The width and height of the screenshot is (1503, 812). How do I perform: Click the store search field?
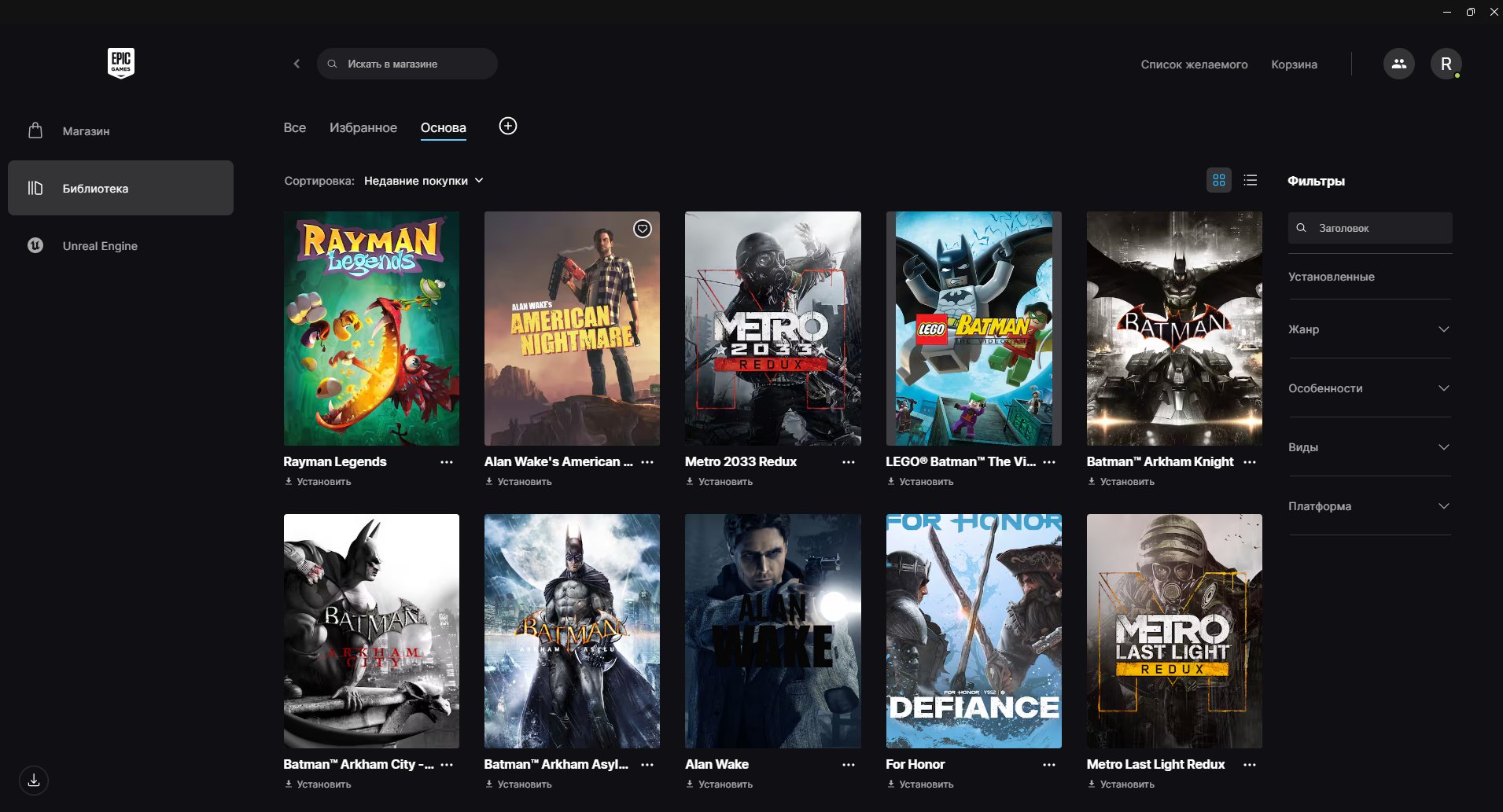click(407, 64)
